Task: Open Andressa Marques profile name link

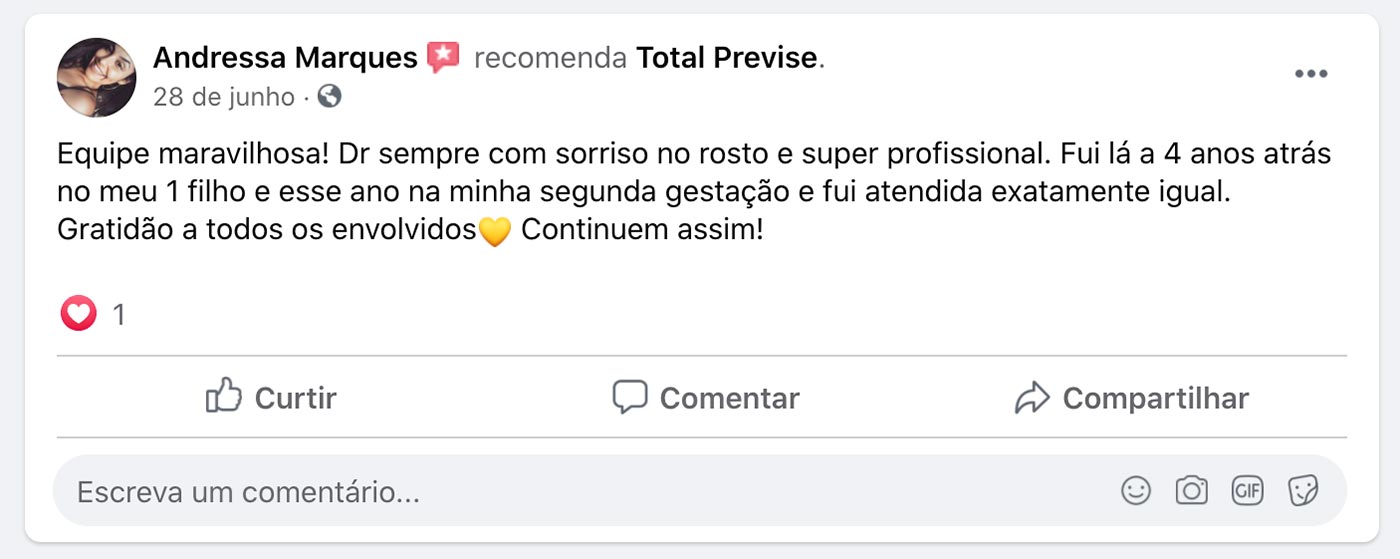Action: tap(285, 58)
